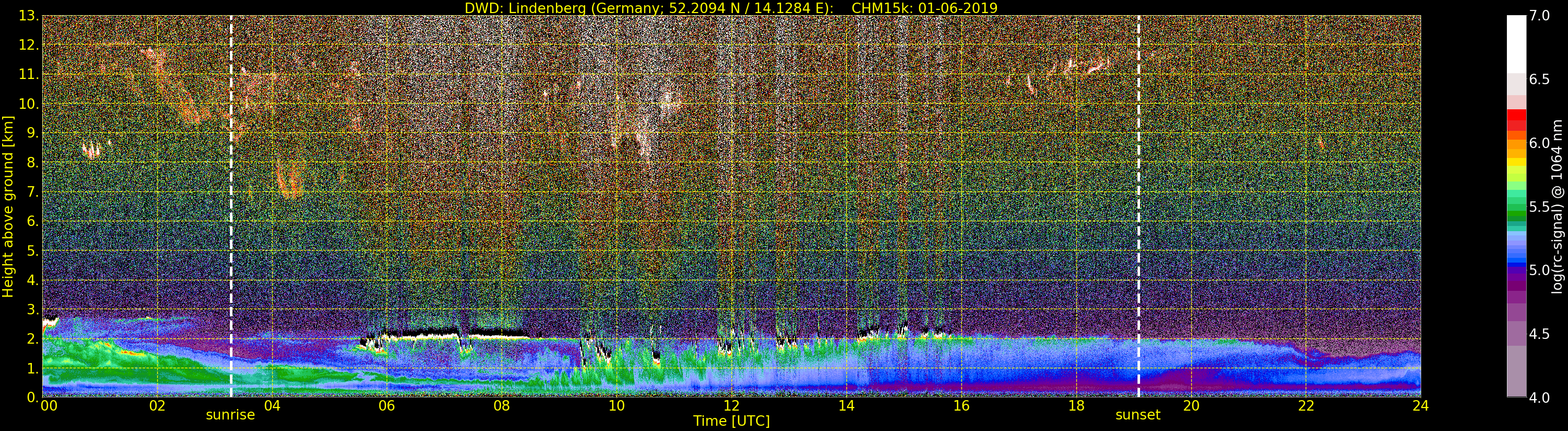
Task: Click the '20' time-axis tick label
Action: [x=1191, y=405]
